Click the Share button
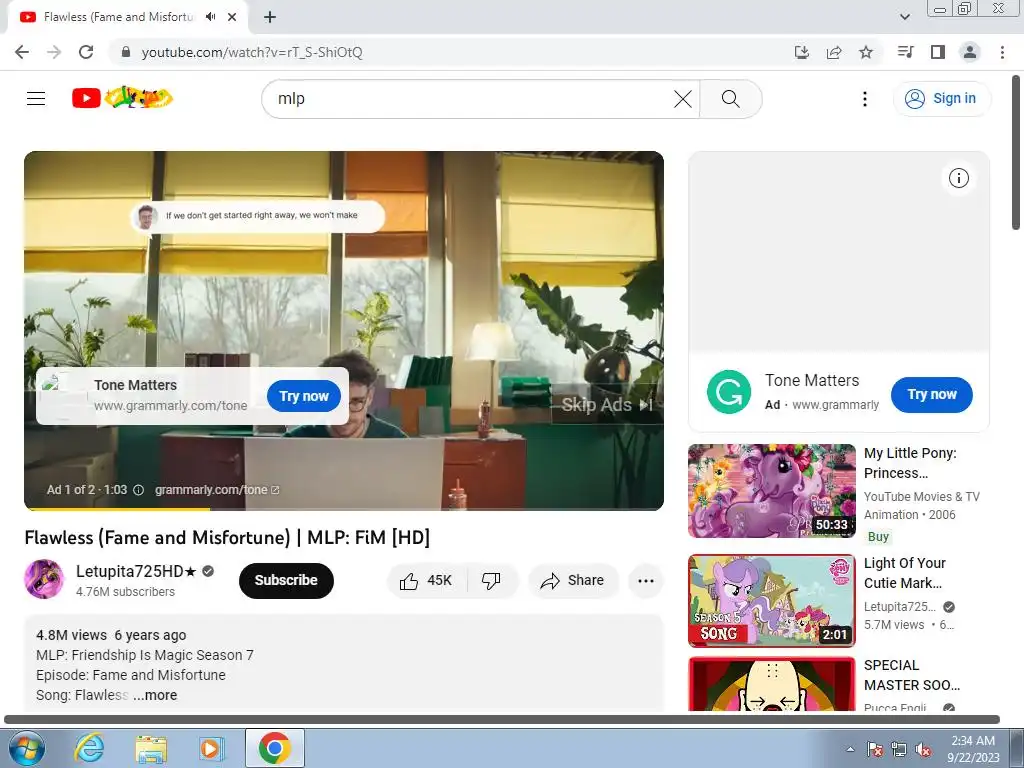 tap(573, 581)
